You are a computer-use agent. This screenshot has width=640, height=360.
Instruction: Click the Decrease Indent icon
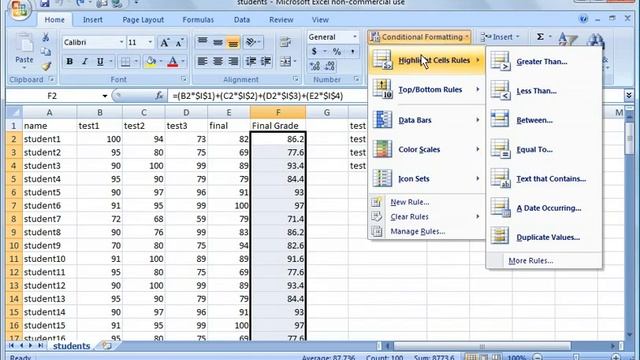(251, 62)
